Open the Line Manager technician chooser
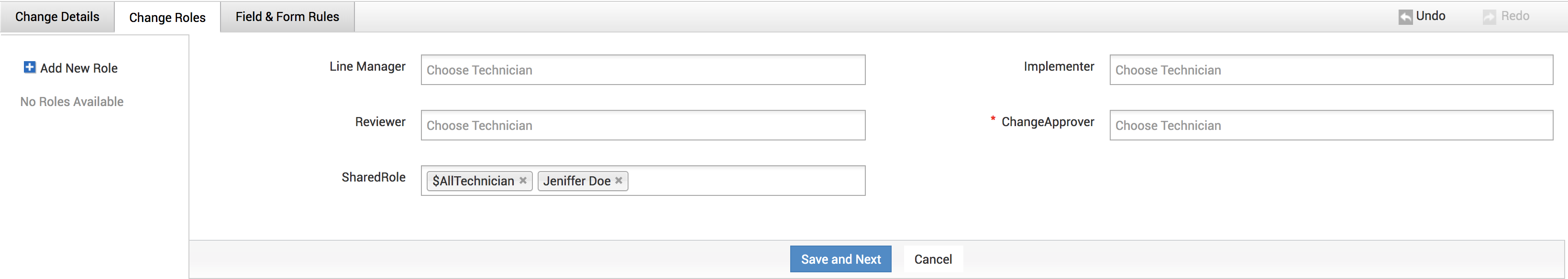Viewport: 1568px width, 279px height. (x=642, y=70)
